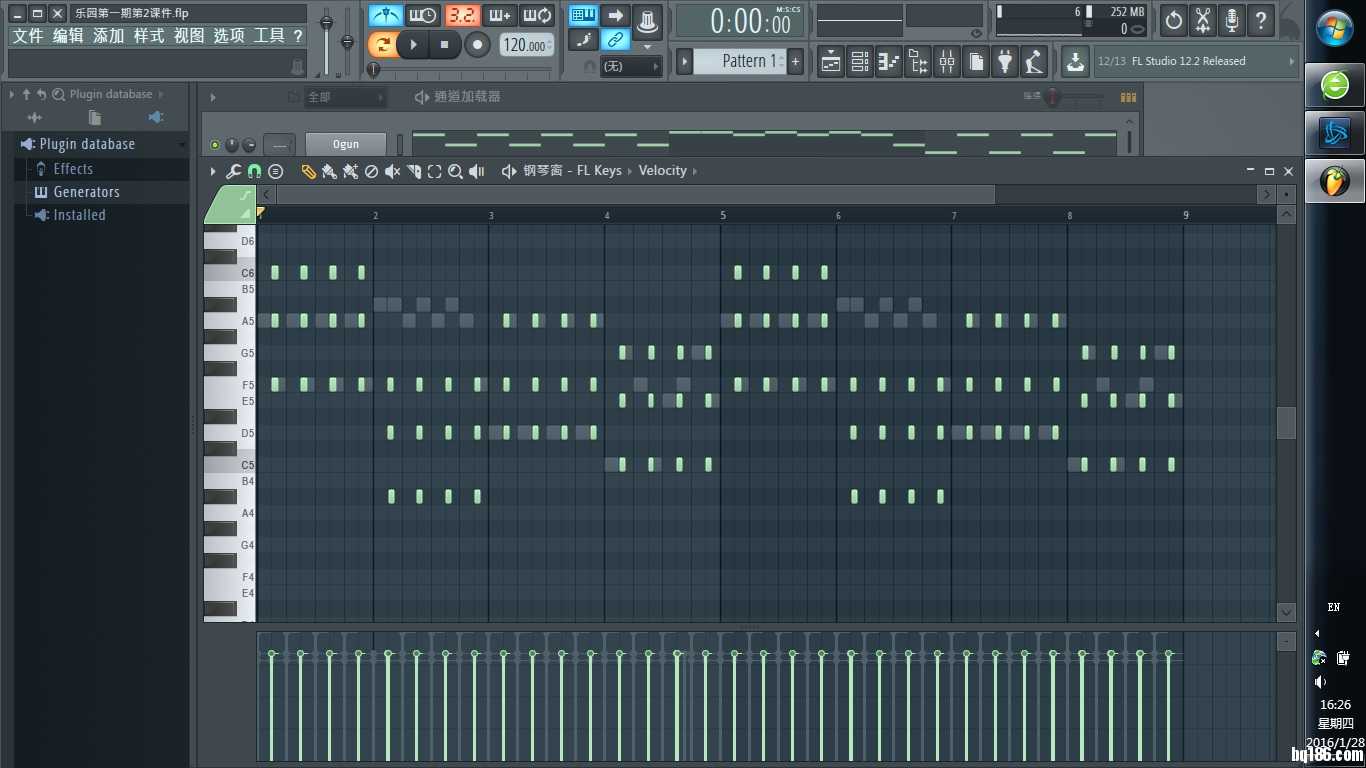Click the master volume slider knob
1366x768 pixels.
point(326,23)
